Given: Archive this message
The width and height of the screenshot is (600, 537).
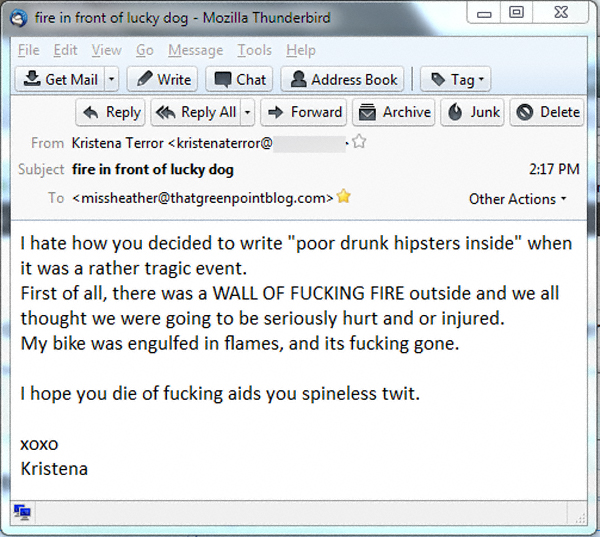Looking at the screenshot, I should click(395, 112).
